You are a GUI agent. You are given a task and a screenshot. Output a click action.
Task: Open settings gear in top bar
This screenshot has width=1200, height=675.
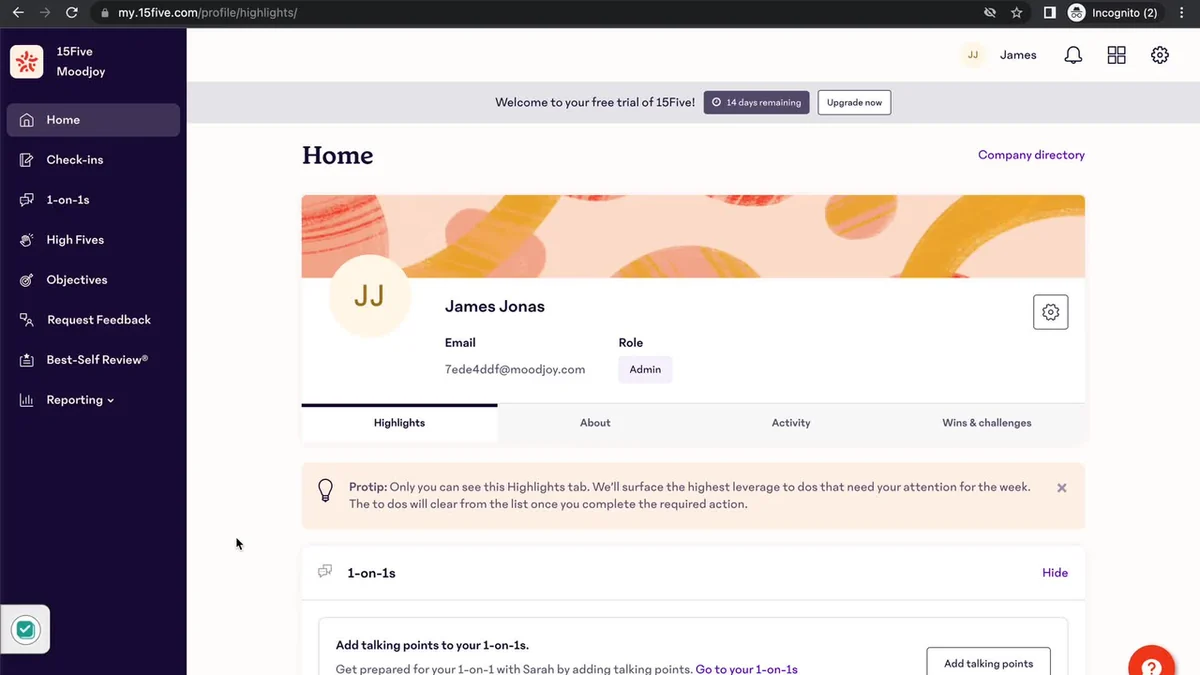tap(1160, 55)
